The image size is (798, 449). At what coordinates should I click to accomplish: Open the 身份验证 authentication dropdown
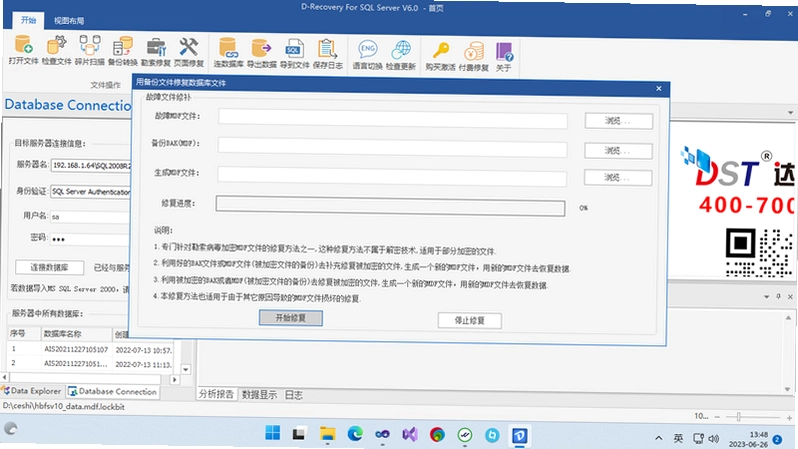click(92, 192)
